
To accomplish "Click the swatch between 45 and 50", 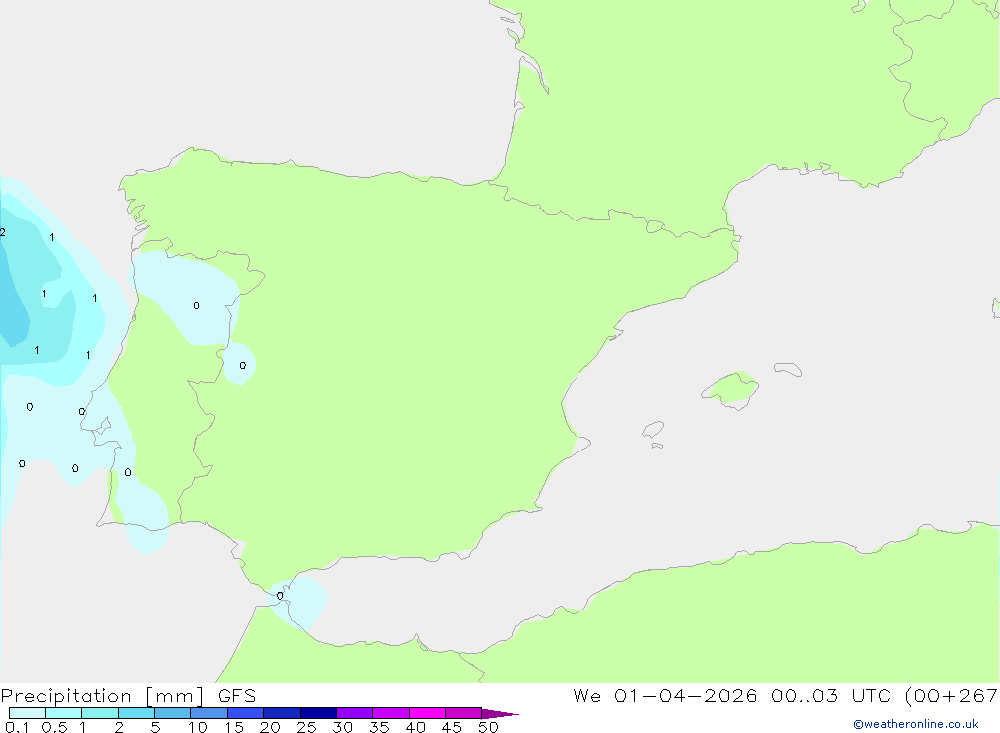I will click(464, 713).
